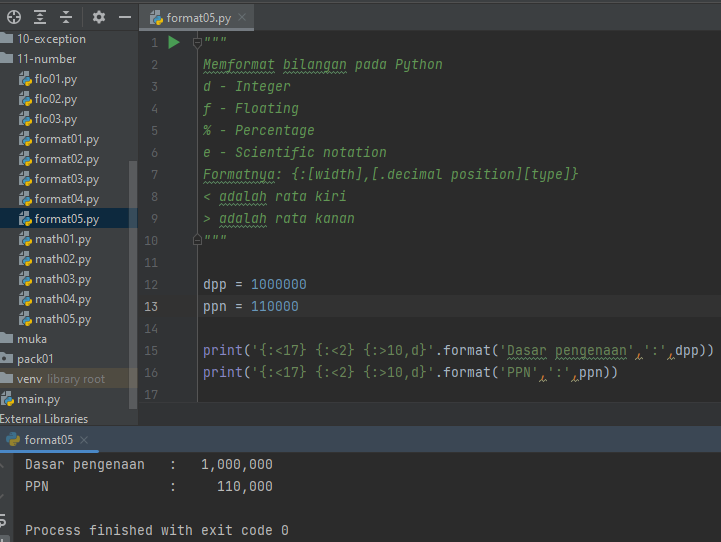Click 'Memformat bilangan pada Python' comment text
Screen dimensions: 721x542
coord(323,64)
